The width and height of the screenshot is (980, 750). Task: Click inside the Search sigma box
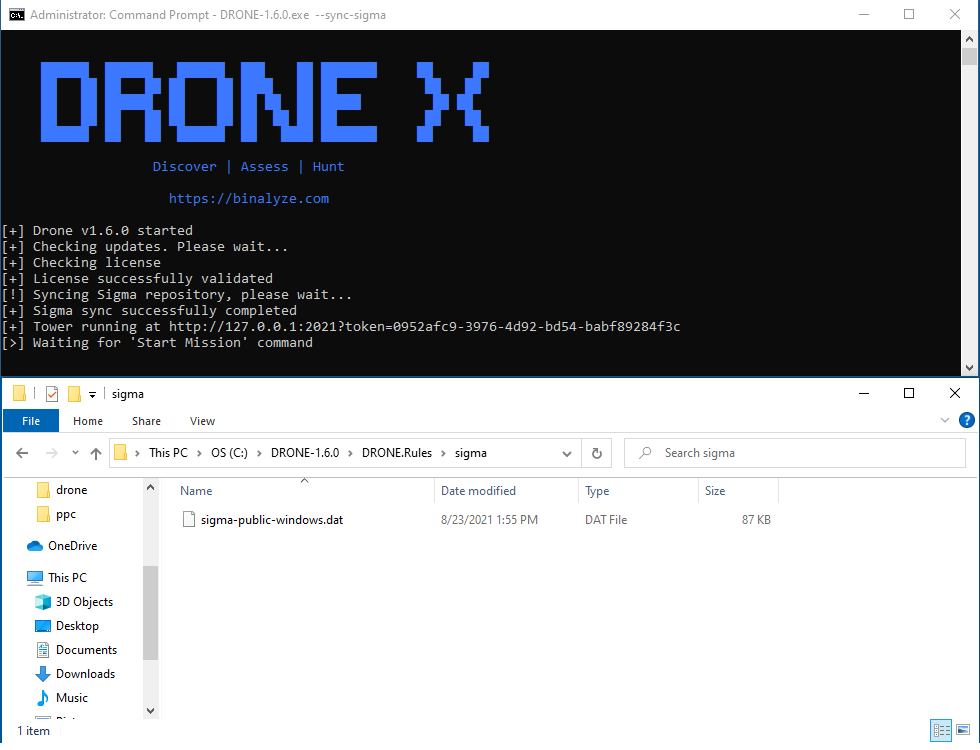[795, 453]
